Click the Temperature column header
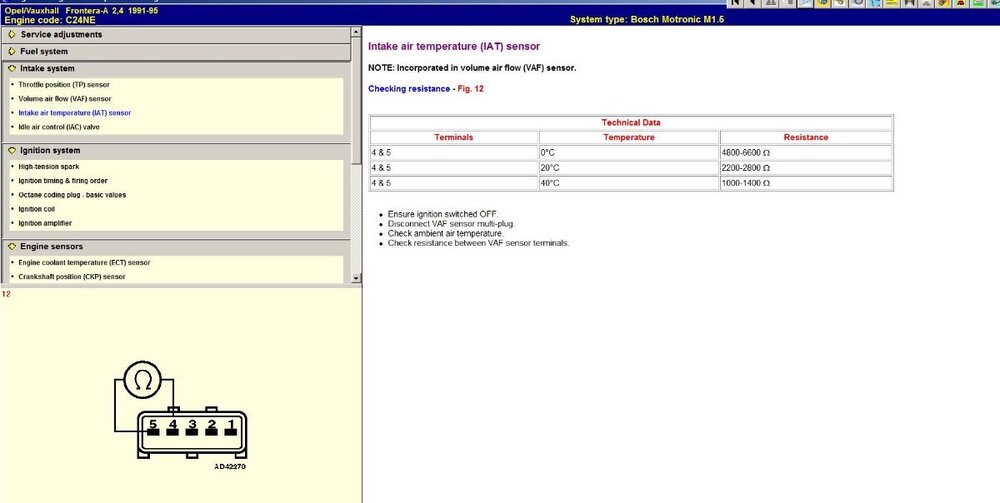The image size is (1000, 503). pos(629,137)
